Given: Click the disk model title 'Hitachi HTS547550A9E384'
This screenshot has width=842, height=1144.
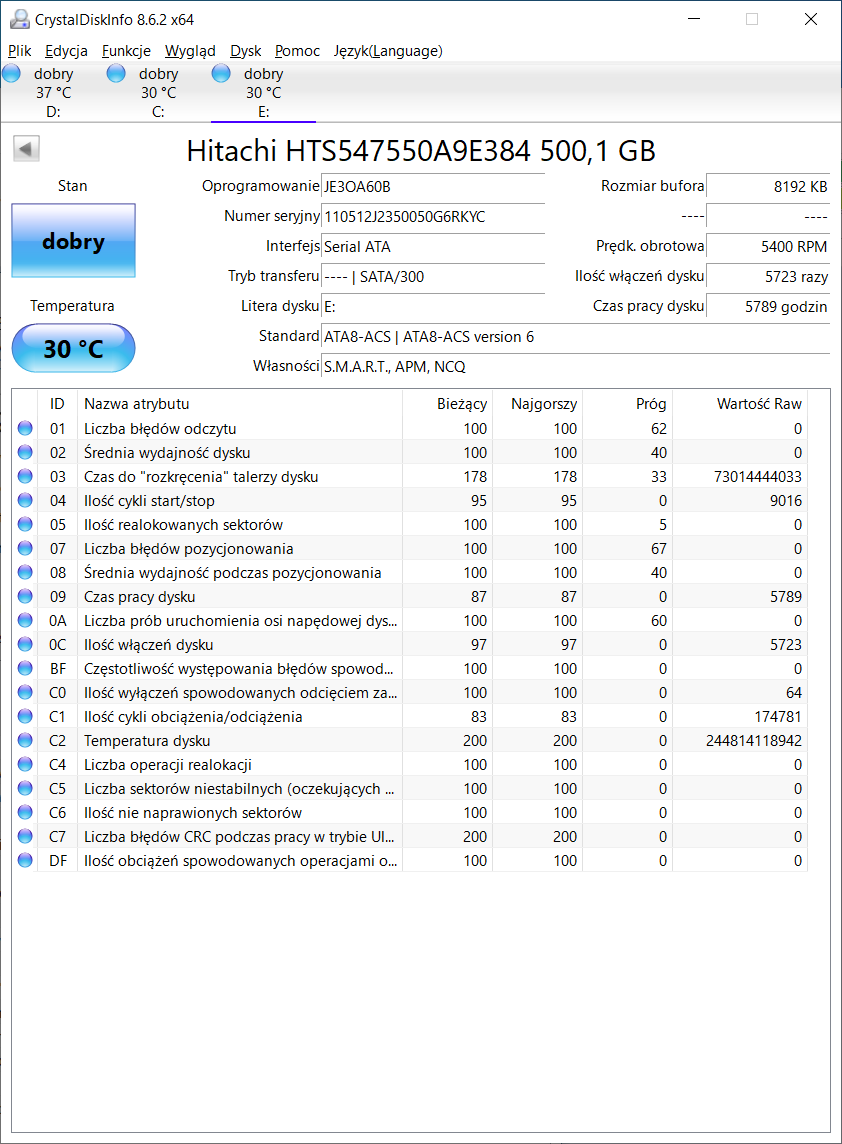Looking at the screenshot, I should click(359, 151).
